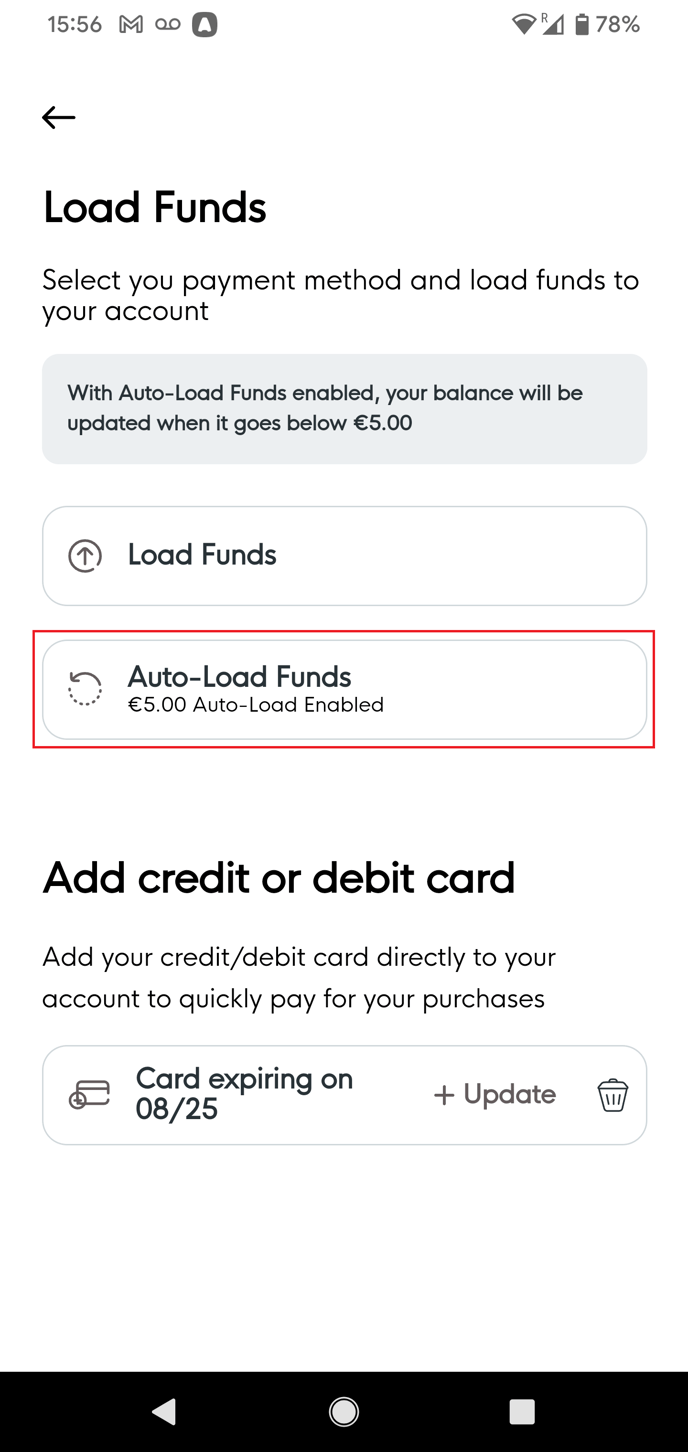Tap the "A" notification icon in status bar

tap(205, 25)
